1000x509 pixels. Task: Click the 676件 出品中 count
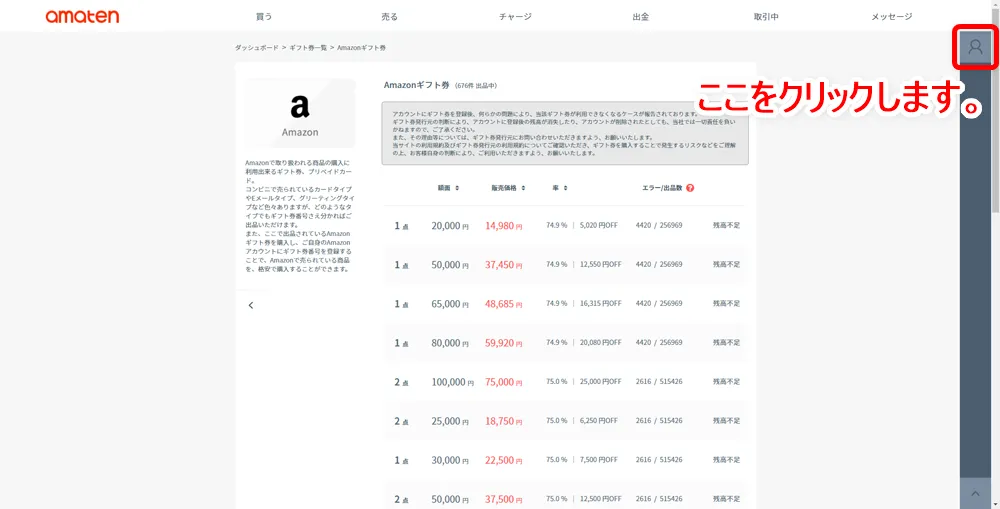(476, 85)
